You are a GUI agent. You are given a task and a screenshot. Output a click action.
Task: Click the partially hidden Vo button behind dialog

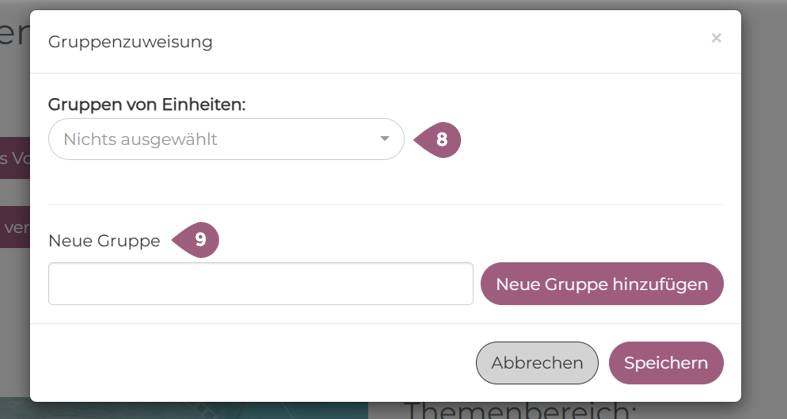[x=14, y=159]
